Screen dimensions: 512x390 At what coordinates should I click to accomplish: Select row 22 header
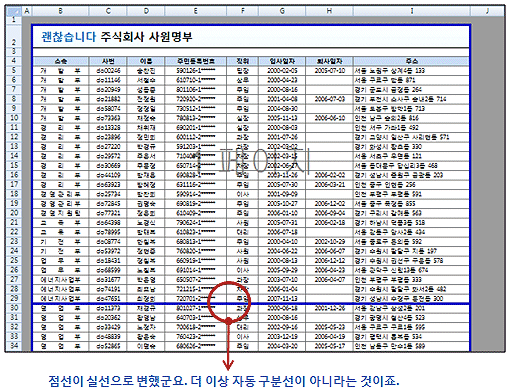(x=14, y=232)
